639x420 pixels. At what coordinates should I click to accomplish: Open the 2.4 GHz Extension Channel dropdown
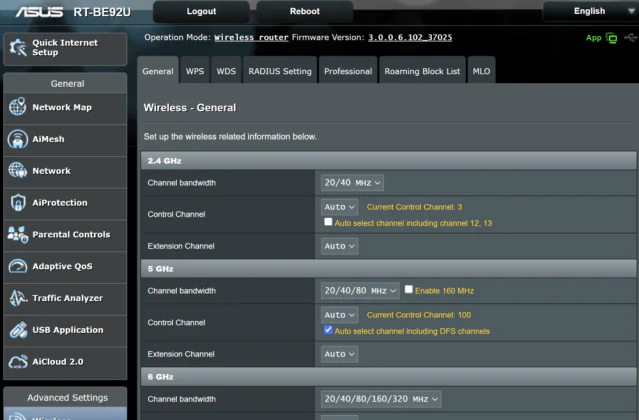point(339,246)
